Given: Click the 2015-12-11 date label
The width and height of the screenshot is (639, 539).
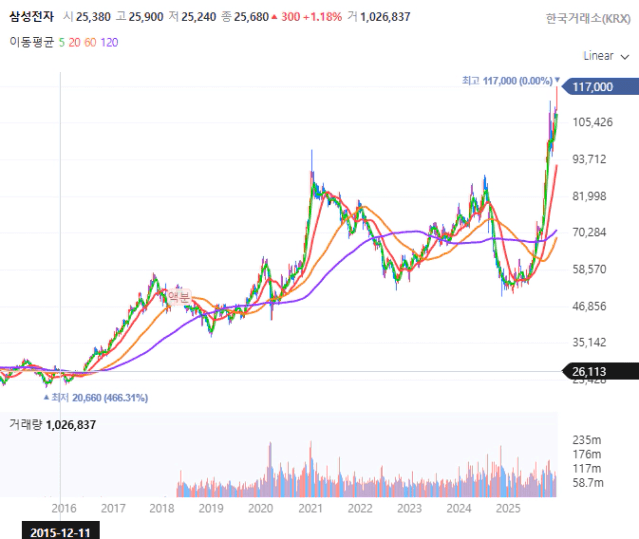Looking at the screenshot, I should coord(60,532).
